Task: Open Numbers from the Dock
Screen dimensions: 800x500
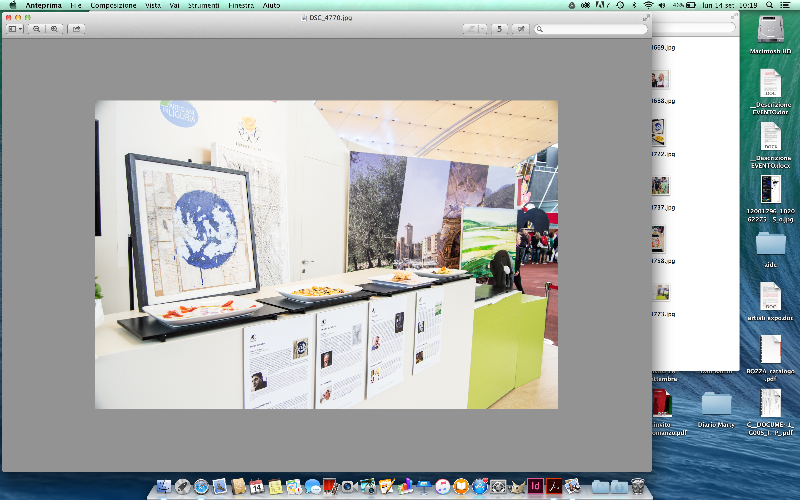Action: click(406, 487)
